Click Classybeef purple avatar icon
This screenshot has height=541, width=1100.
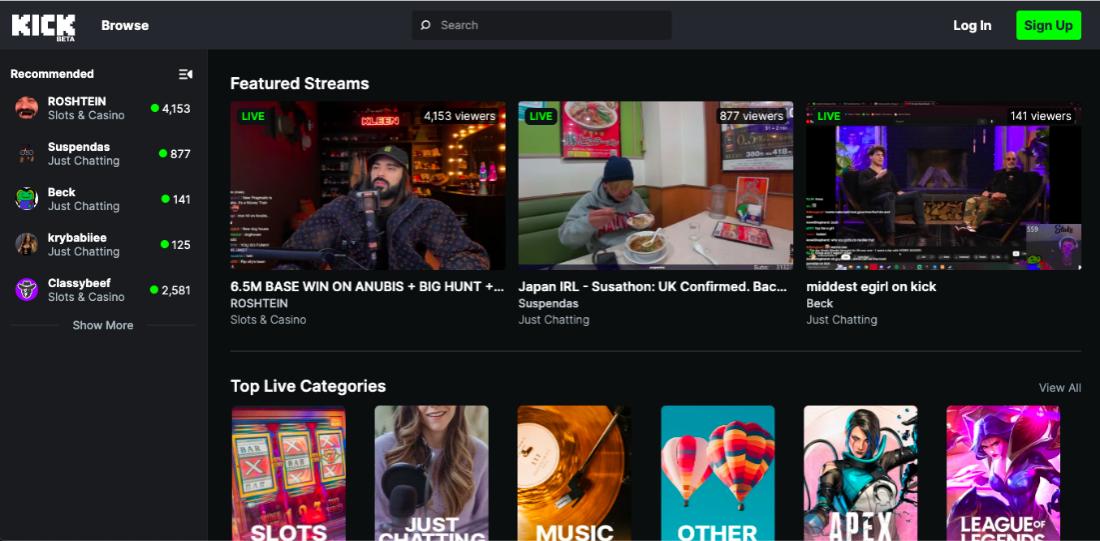27,290
